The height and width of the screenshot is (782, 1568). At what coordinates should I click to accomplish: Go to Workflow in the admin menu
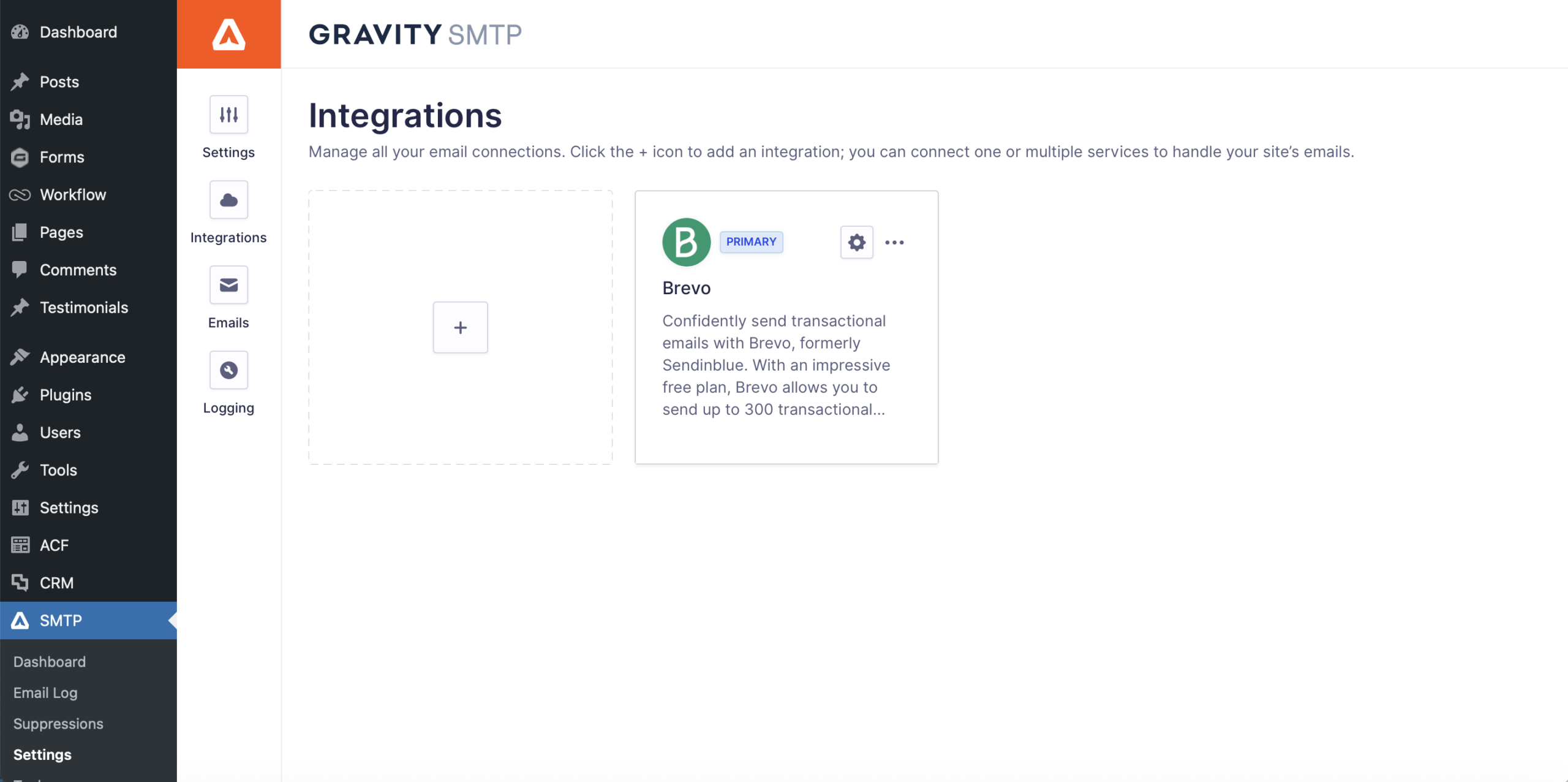click(73, 195)
